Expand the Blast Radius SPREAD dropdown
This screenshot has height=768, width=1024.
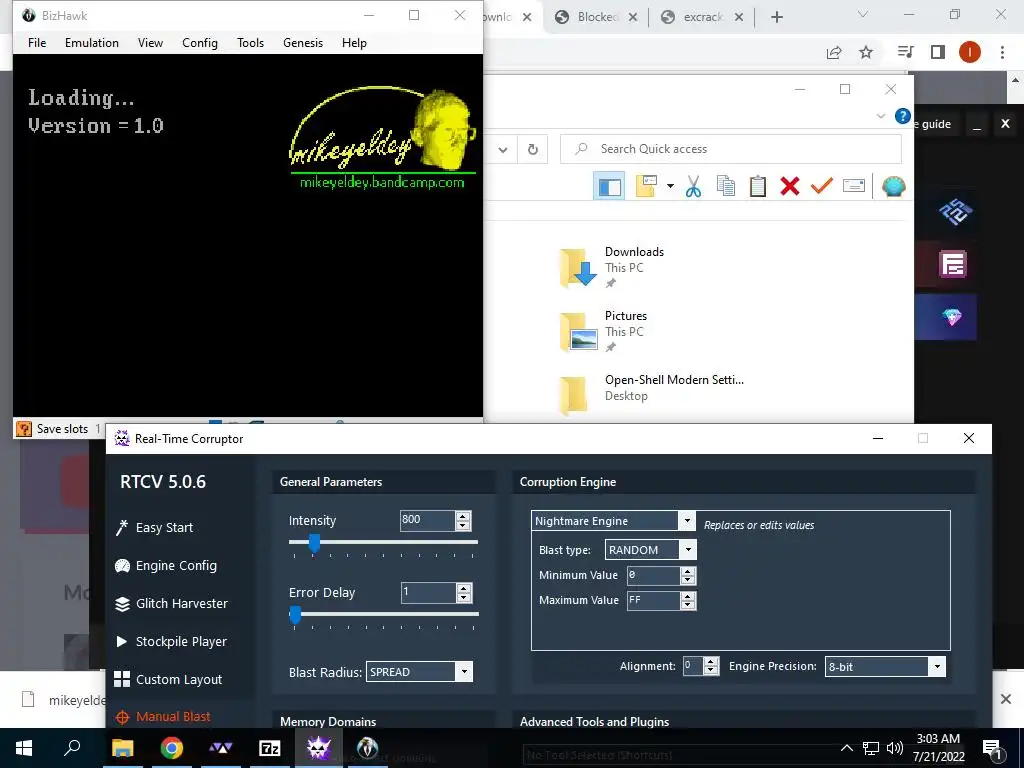click(x=464, y=672)
